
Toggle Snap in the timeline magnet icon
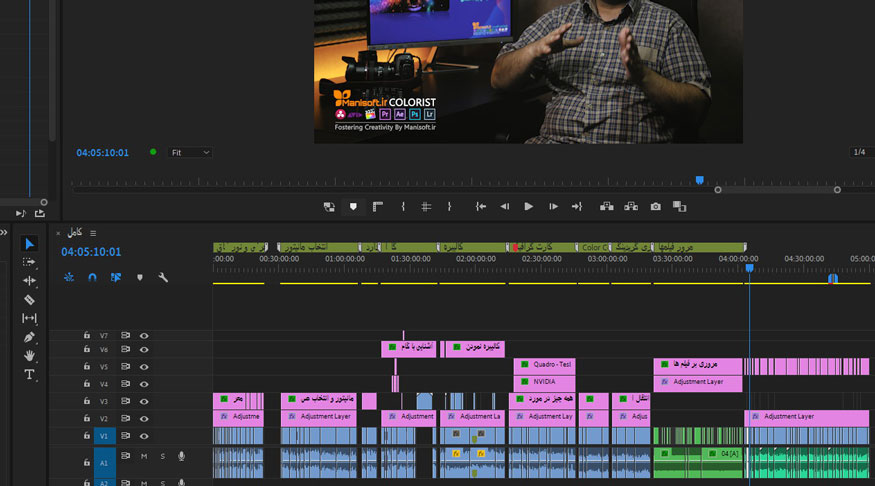(x=92, y=277)
